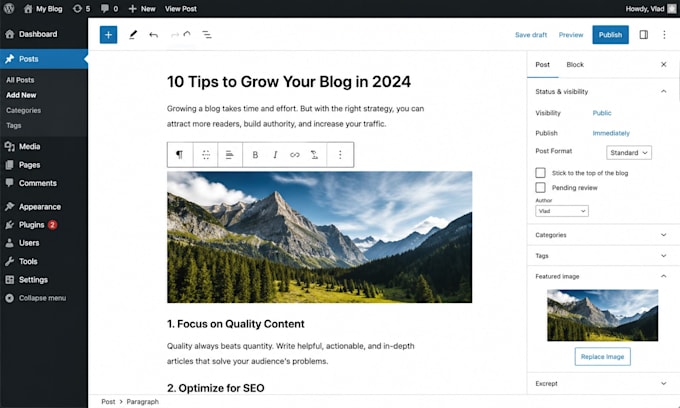Open Categories in the Posts submenu
Screen dimensions: 680x408
pyautogui.click(x=23, y=111)
